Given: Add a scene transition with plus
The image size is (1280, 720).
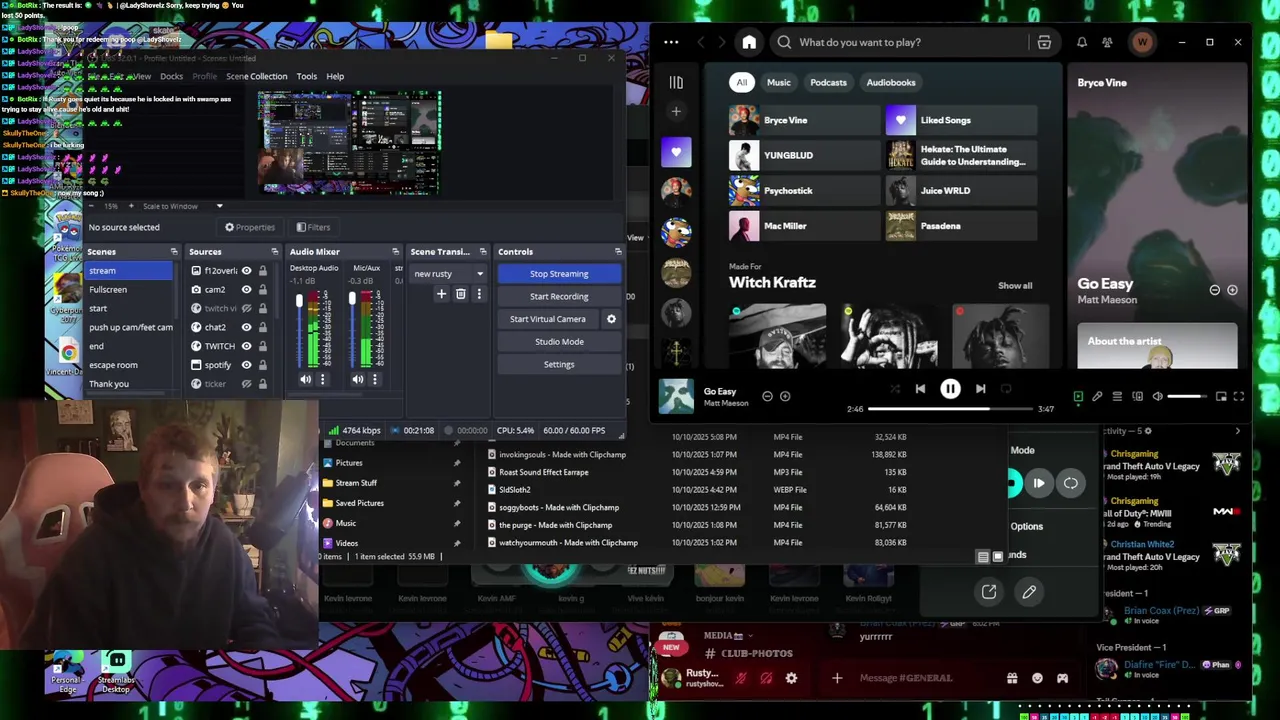Looking at the screenshot, I should (441, 294).
